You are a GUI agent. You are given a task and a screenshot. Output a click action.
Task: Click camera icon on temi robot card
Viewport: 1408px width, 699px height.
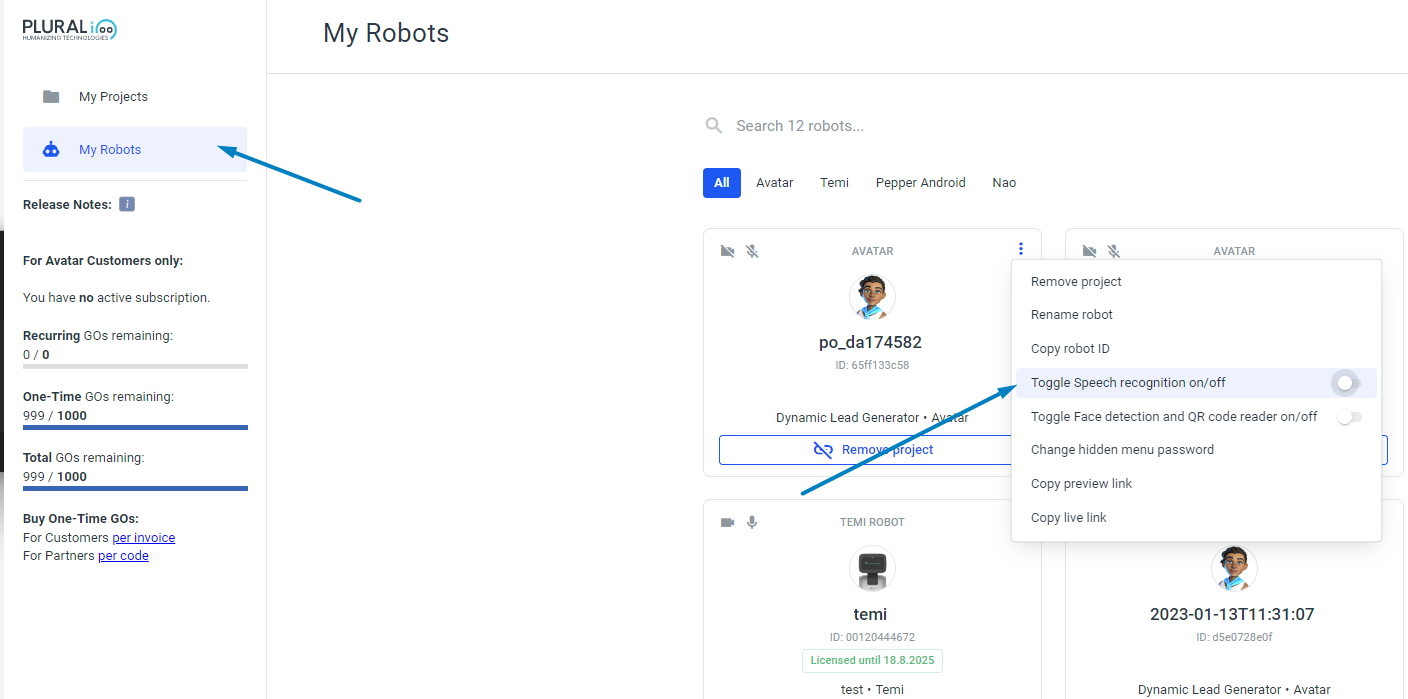(x=728, y=522)
